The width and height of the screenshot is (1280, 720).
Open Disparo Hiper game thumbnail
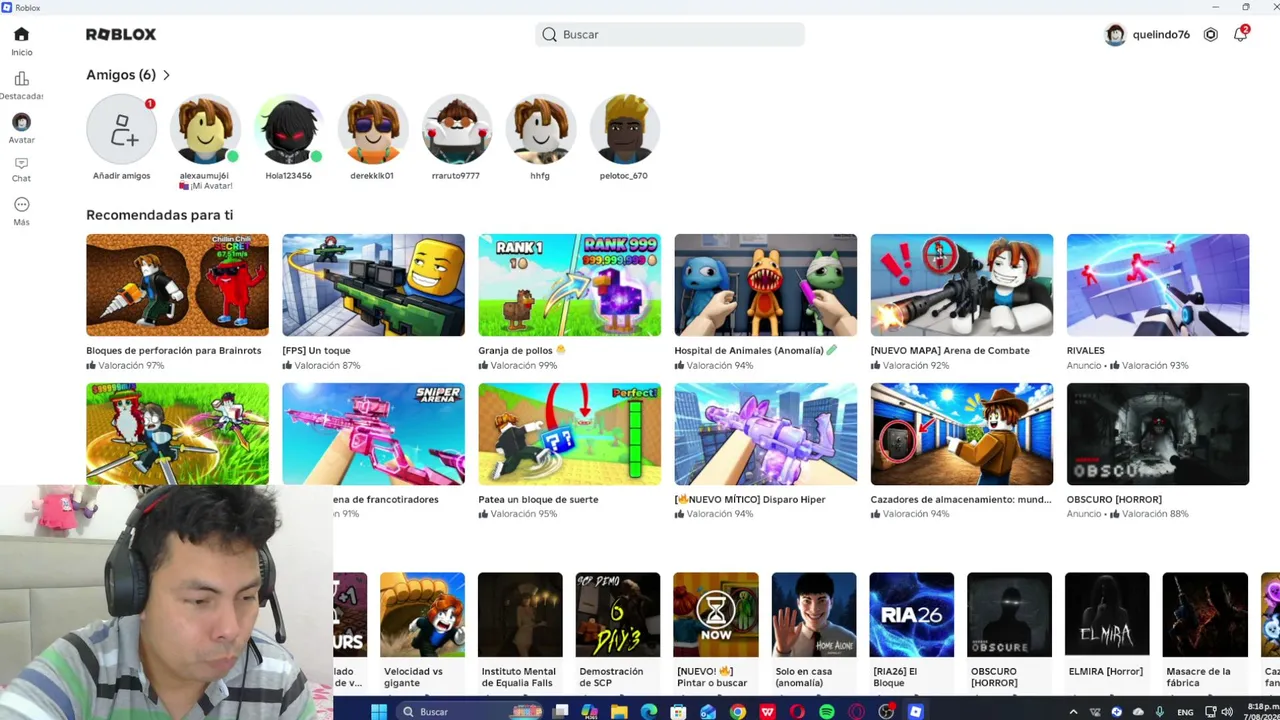point(765,434)
